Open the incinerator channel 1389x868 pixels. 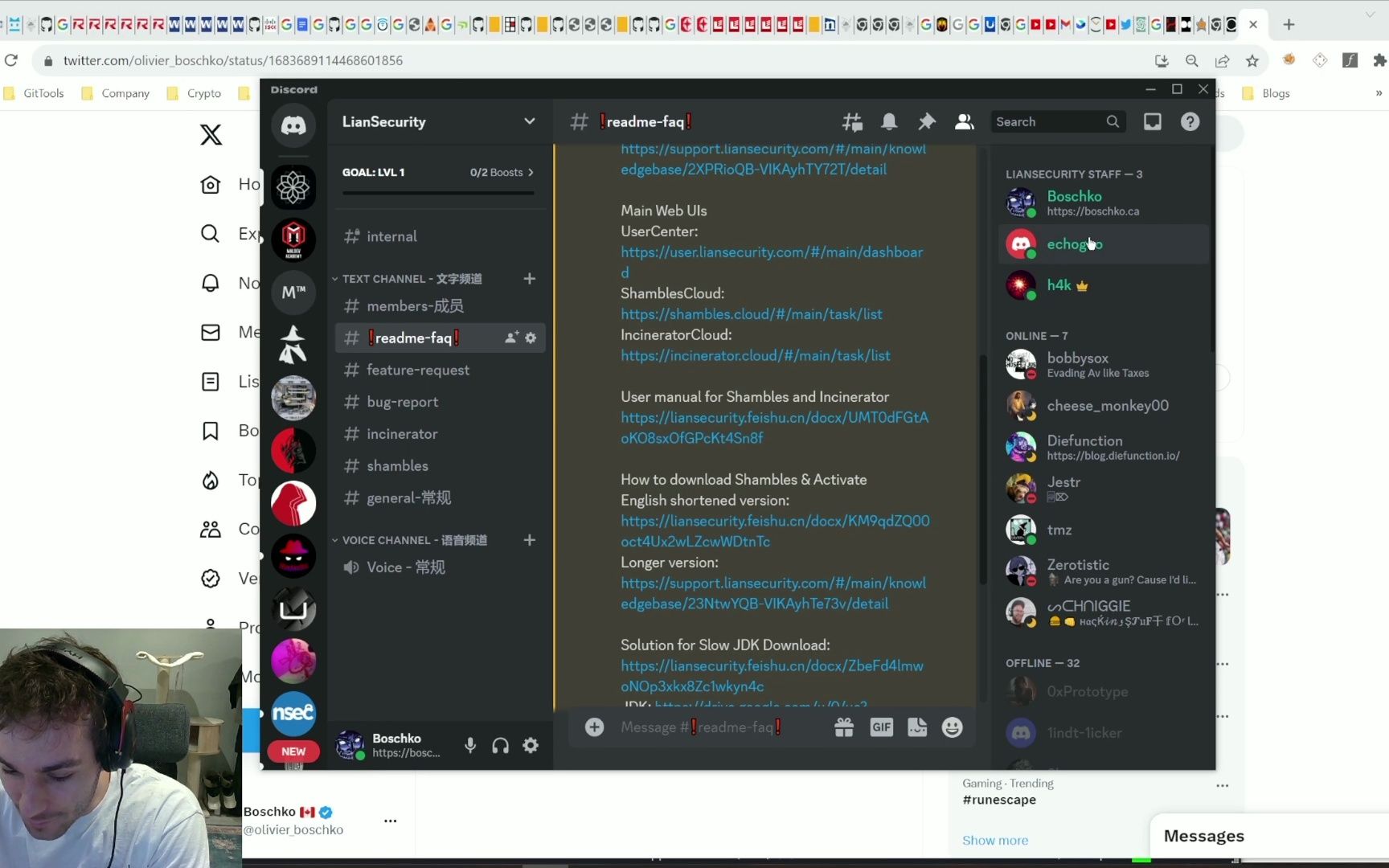(440, 434)
